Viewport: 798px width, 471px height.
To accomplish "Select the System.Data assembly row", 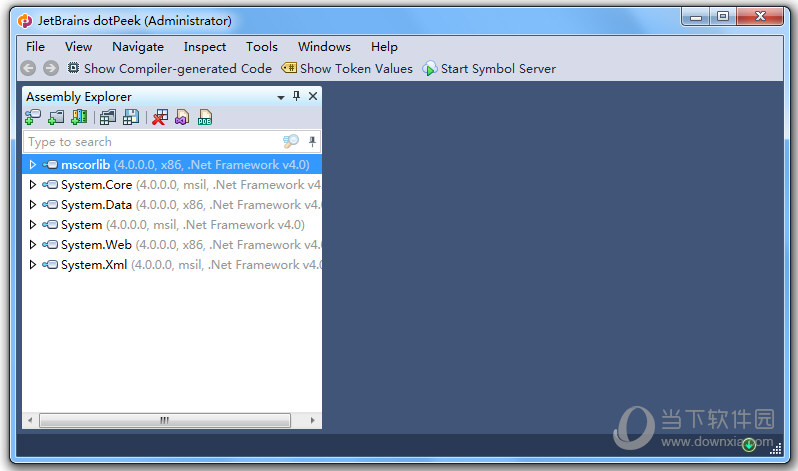I will 172,205.
